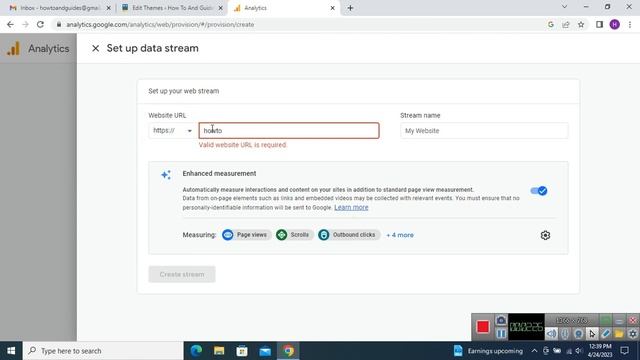
Task: Bookmark this page with star icon
Action: point(581,24)
